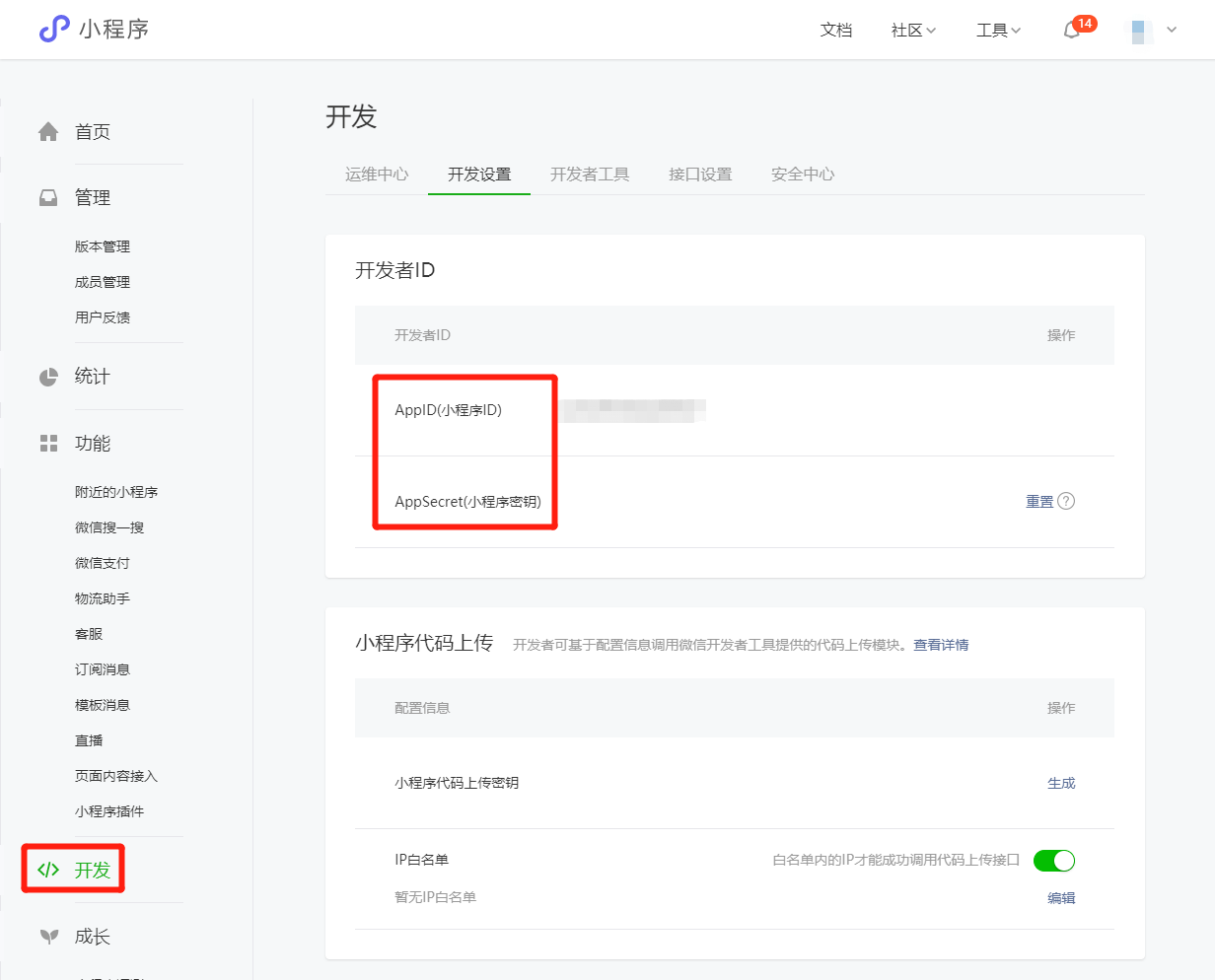Click 重置 to reset AppSecret
1215x980 pixels.
(x=1039, y=502)
